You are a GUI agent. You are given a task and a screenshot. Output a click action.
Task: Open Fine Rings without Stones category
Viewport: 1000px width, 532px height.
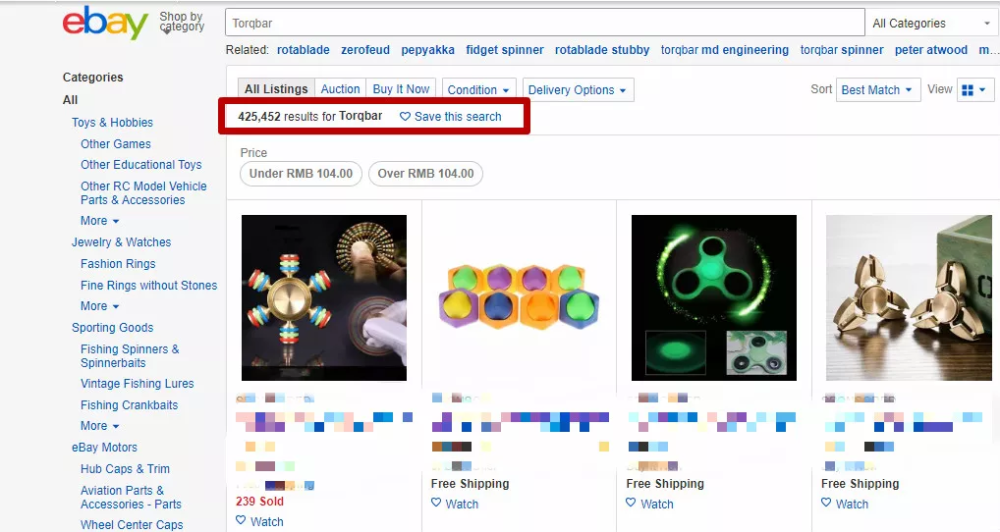[149, 286]
